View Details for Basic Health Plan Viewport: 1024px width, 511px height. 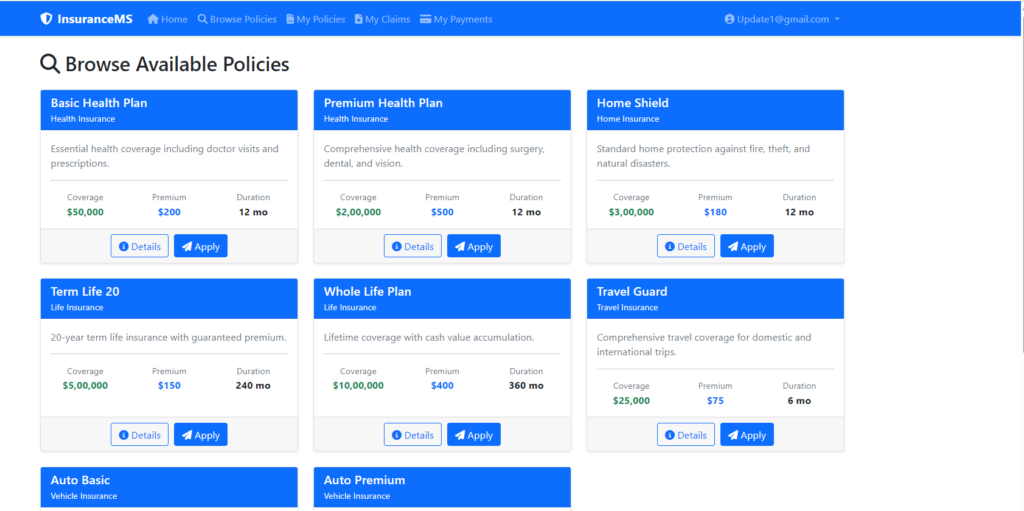point(140,246)
